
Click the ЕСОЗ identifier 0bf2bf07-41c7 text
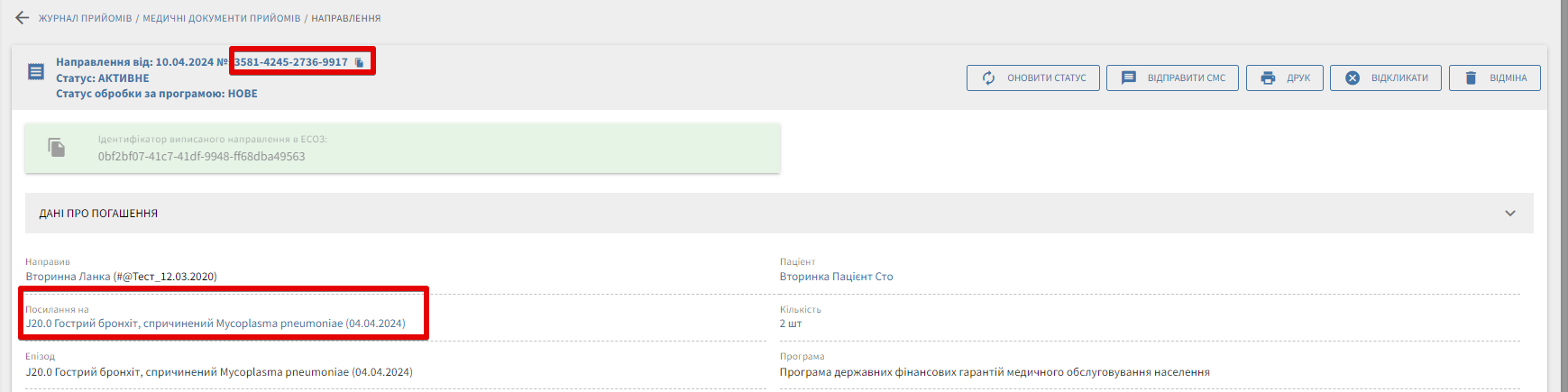click(201, 157)
